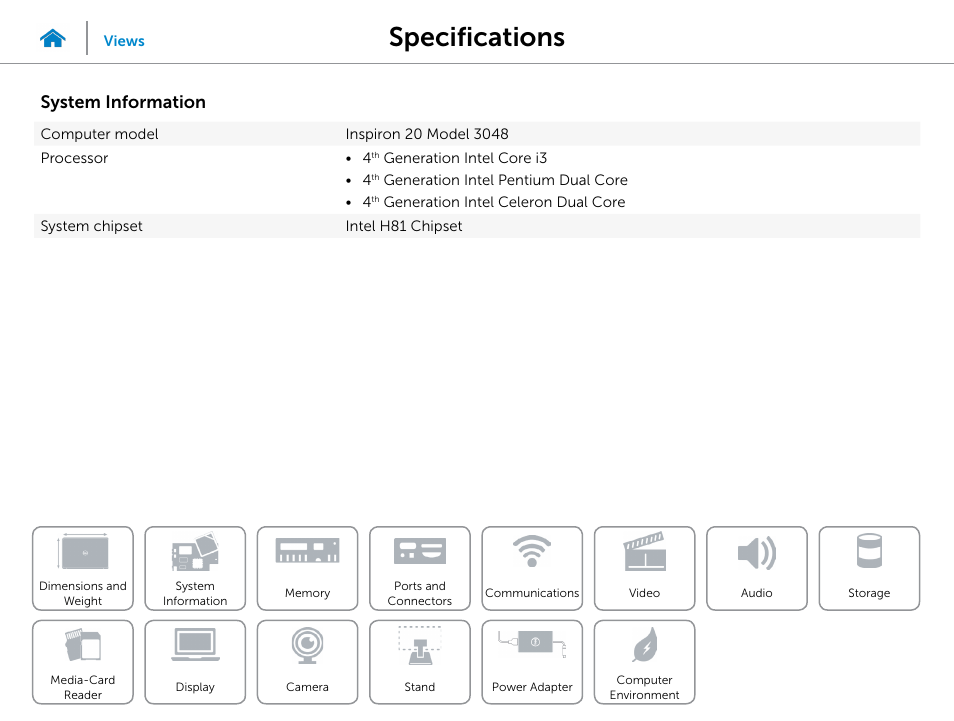The width and height of the screenshot is (954, 721).
Task: Go to the home page icon
Action: coord(53,39)
